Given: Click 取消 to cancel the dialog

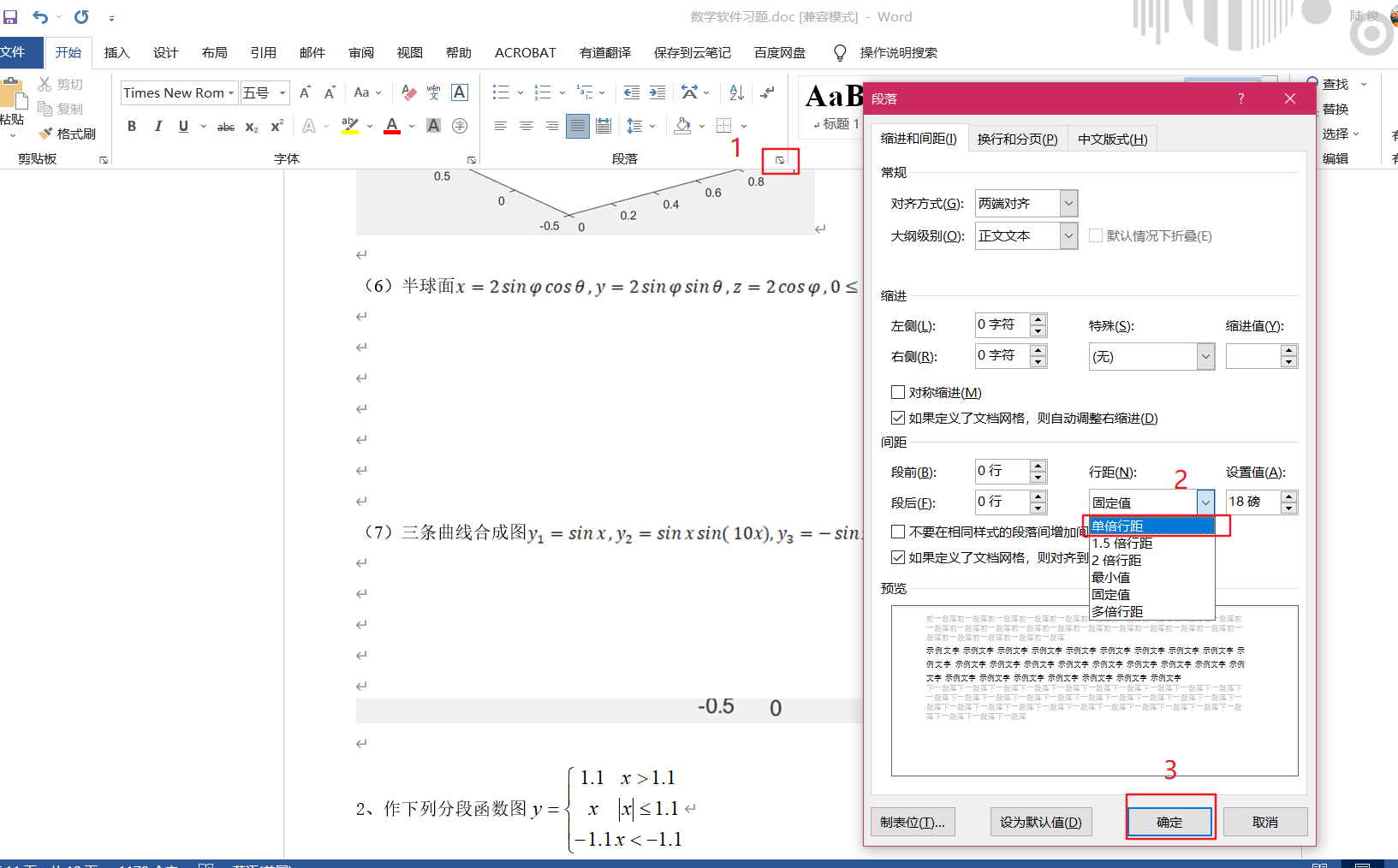Looking at the screenshot, I should 1265,822.
